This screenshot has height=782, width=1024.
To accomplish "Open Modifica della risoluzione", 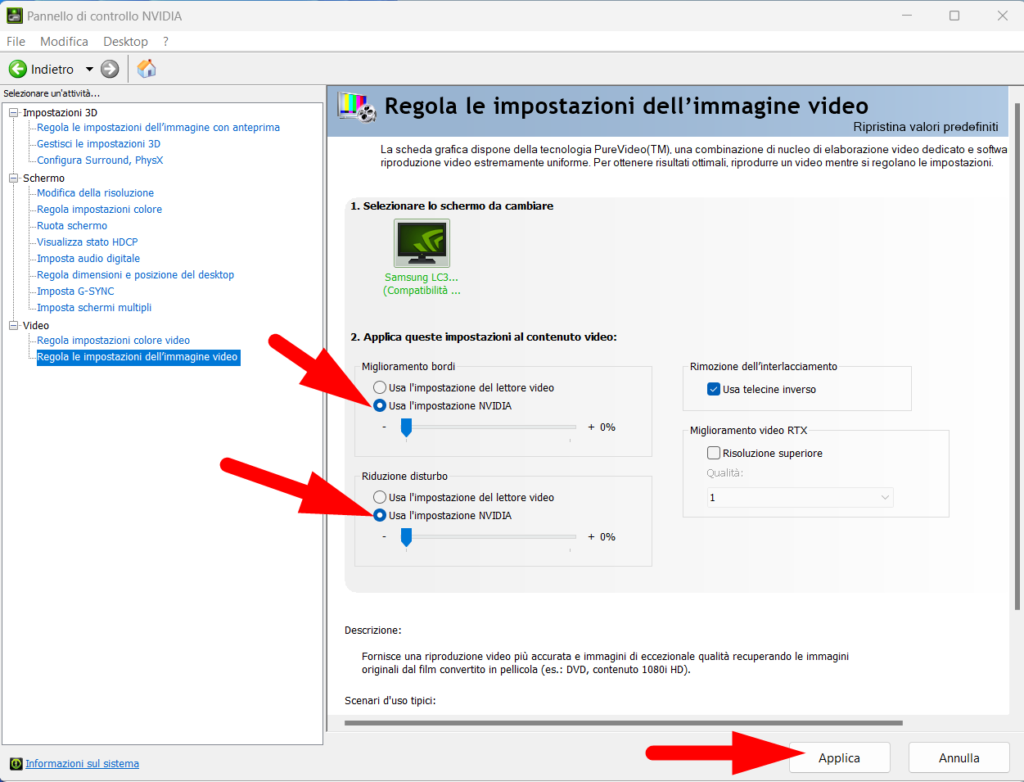I will [95, 193].
